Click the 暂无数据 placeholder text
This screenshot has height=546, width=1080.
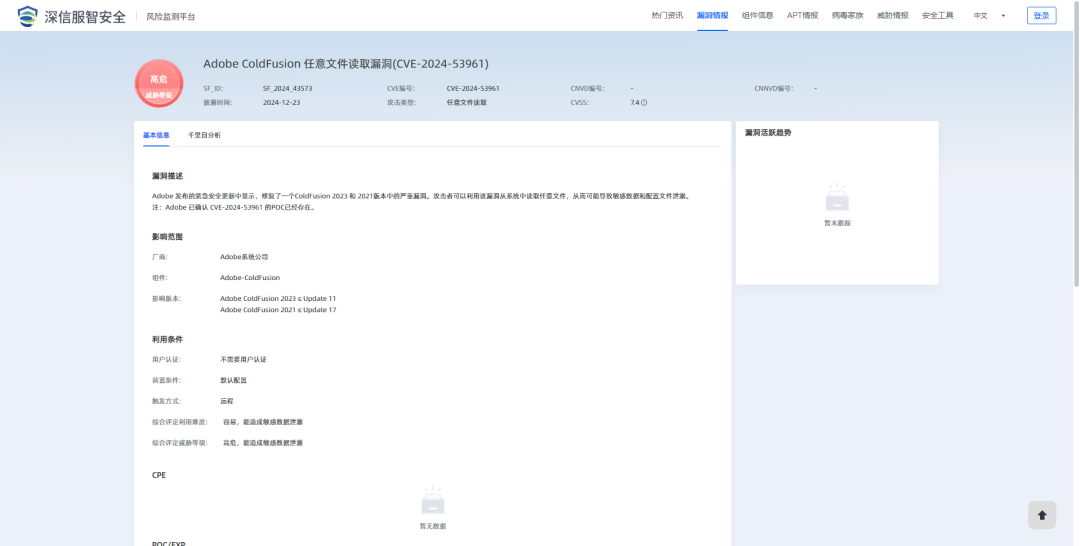pyautogui.click(x=433, y=526)
